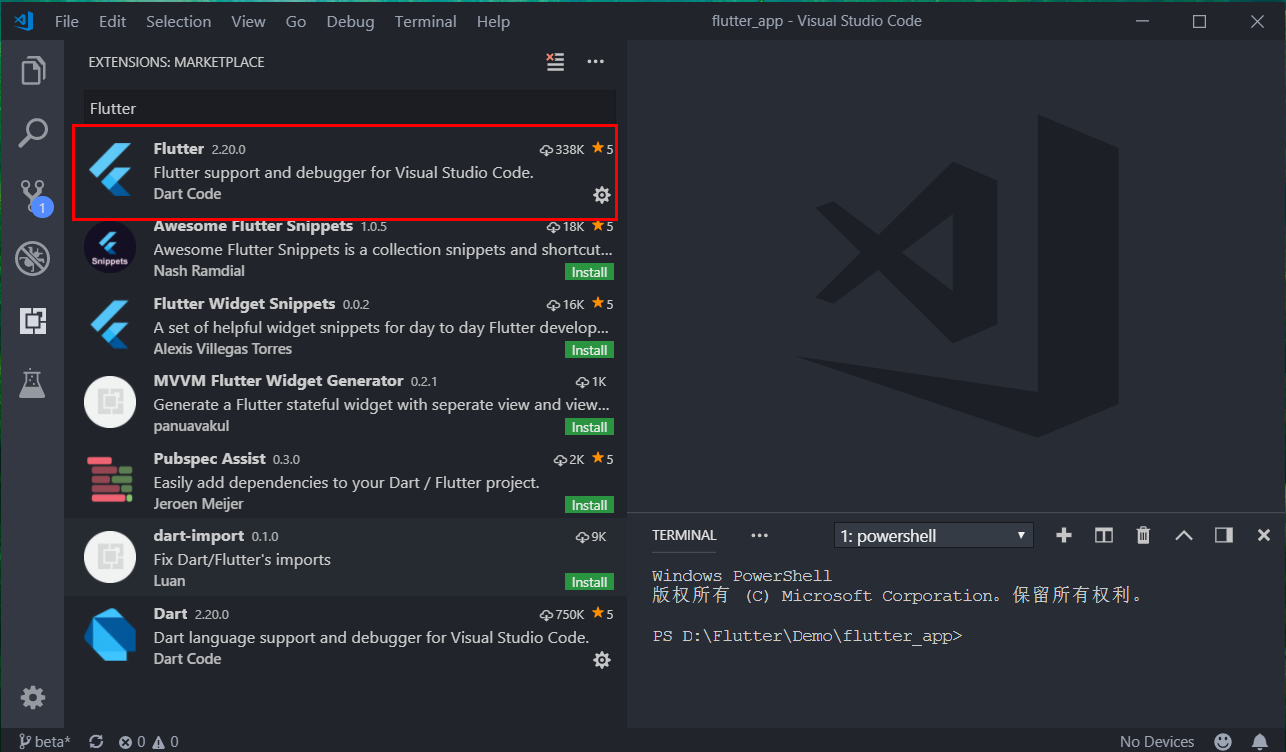Screen dimensions: 1286x752
Task: Click the feedback smiley icon
Action: 1223,741
